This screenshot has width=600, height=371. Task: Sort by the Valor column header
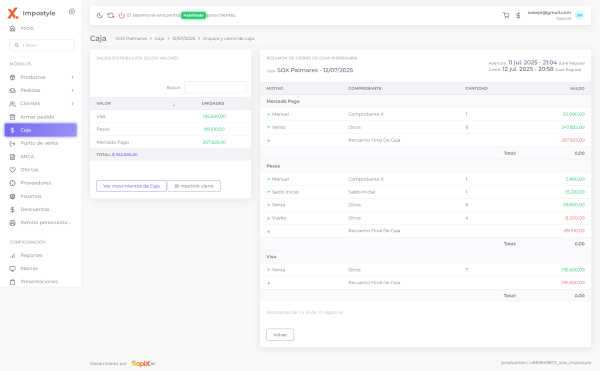click(134, 104)
